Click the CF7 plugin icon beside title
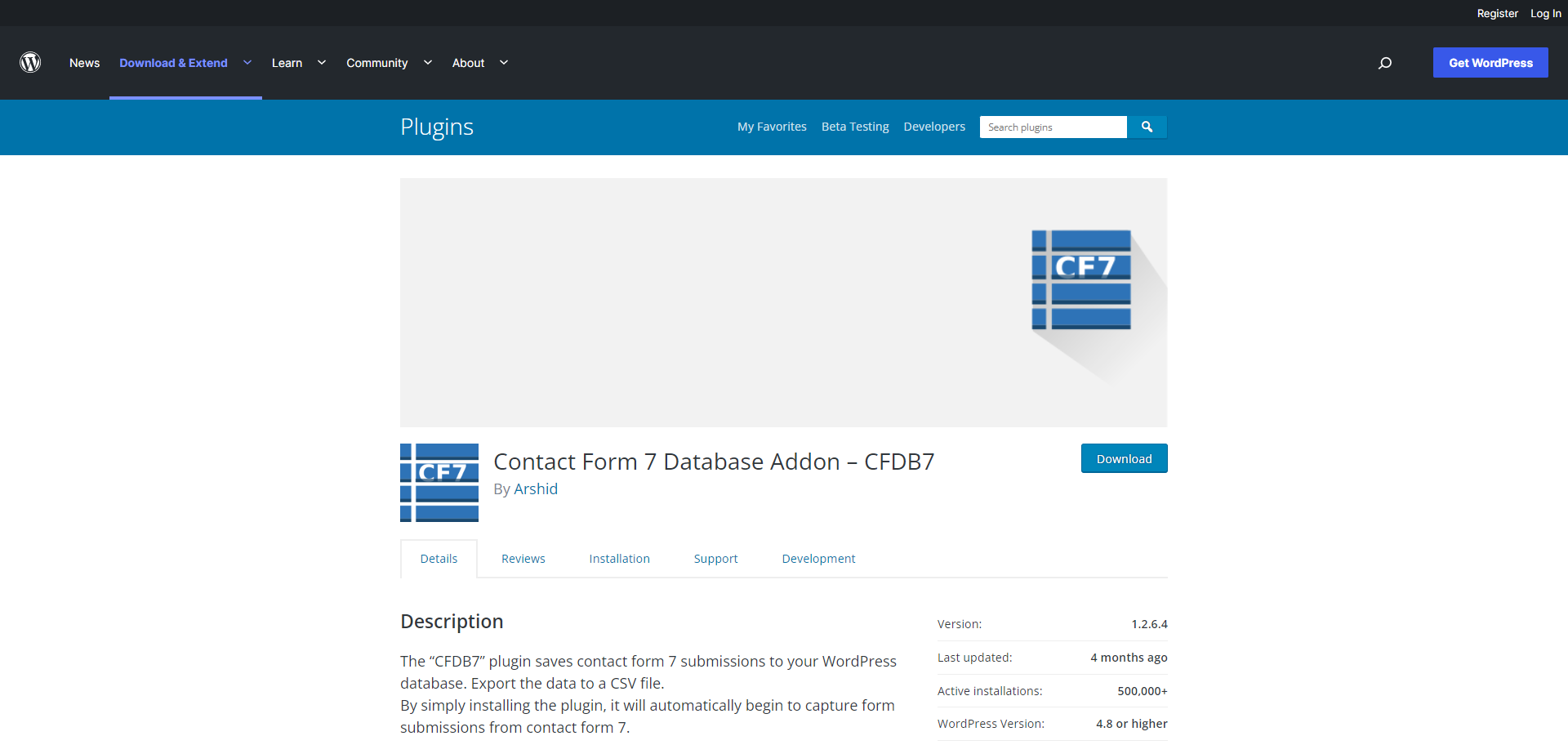1568x745 pixels. pyautogui.click(x=439, y=483)
